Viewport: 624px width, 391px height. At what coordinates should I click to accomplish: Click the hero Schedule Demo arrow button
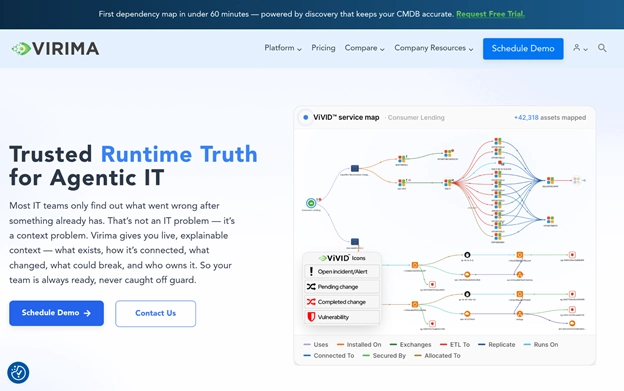click(57, 313)
